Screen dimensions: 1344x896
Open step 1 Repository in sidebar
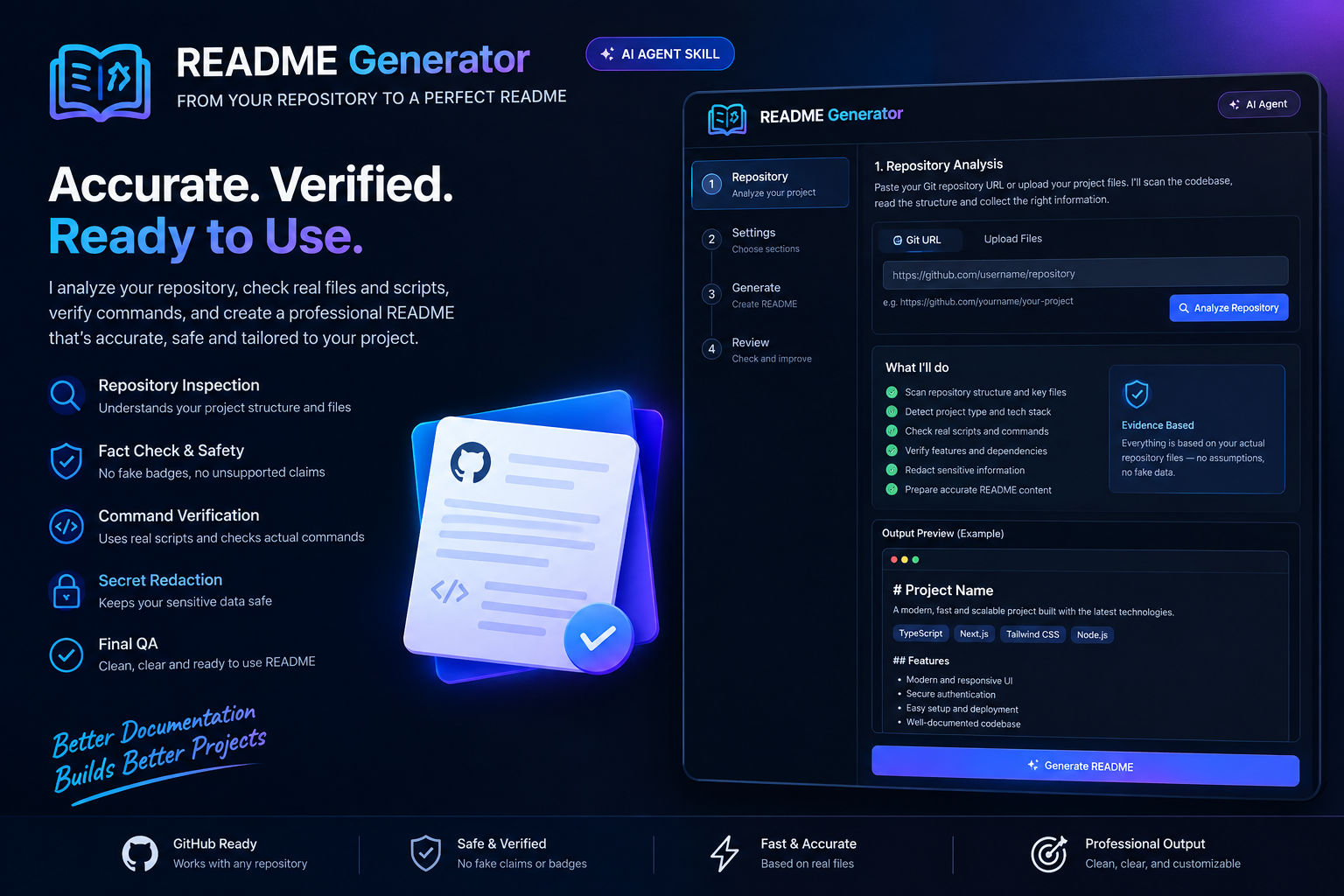[770, 183]
